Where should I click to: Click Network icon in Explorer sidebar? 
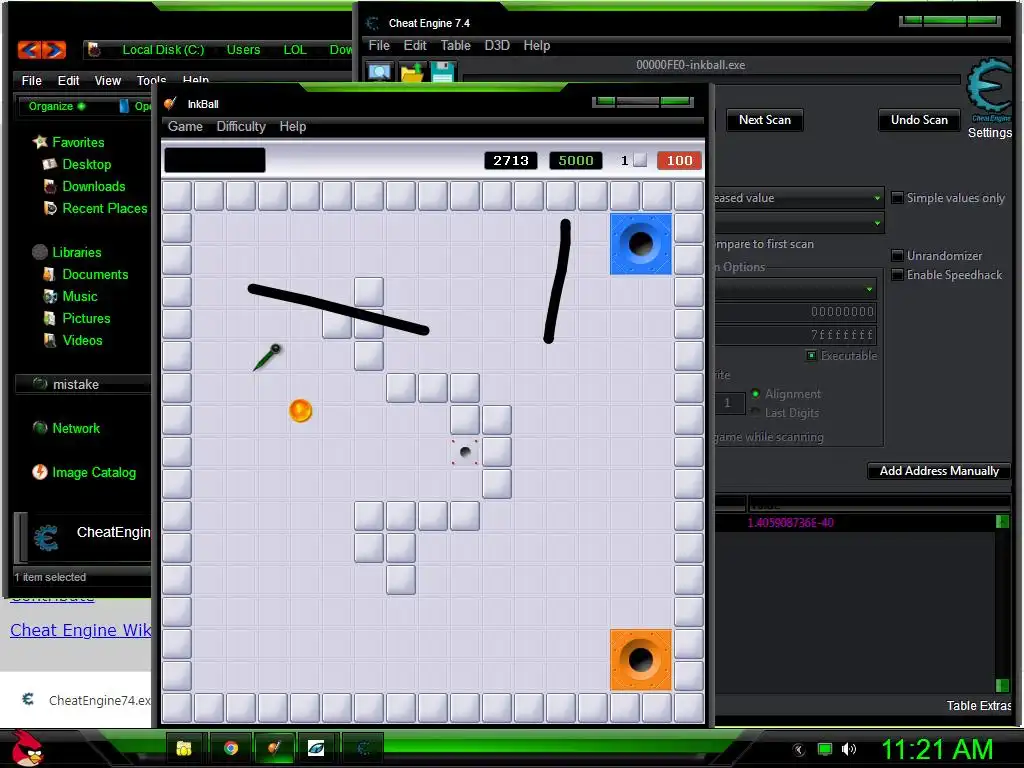[40, 428]
